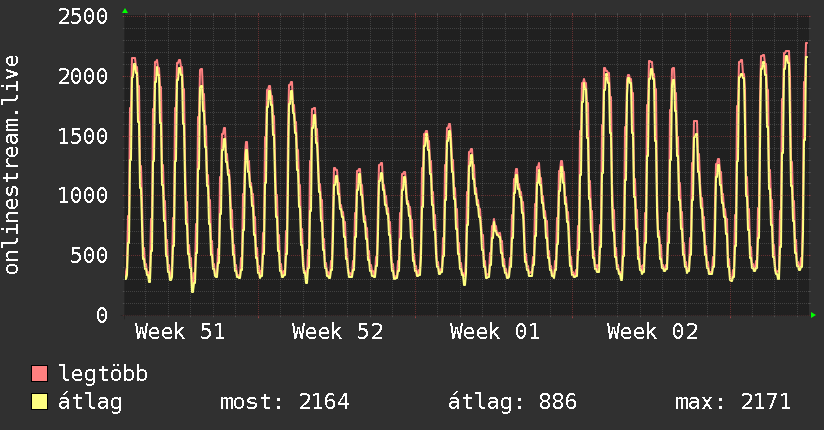This screenshot has width=824, height=430.
Task: Click the green arrow atop the y-axis
Action: [125, 11]
